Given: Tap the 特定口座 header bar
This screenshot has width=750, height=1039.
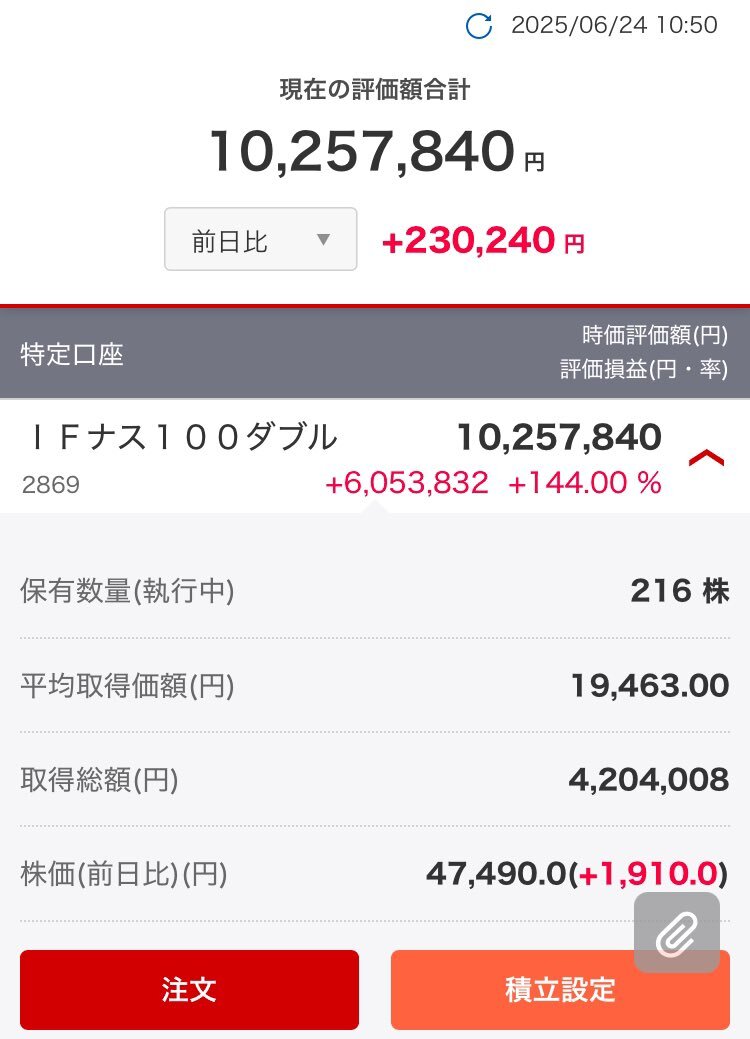Looking at the screenshot, I should coord(375,353).
